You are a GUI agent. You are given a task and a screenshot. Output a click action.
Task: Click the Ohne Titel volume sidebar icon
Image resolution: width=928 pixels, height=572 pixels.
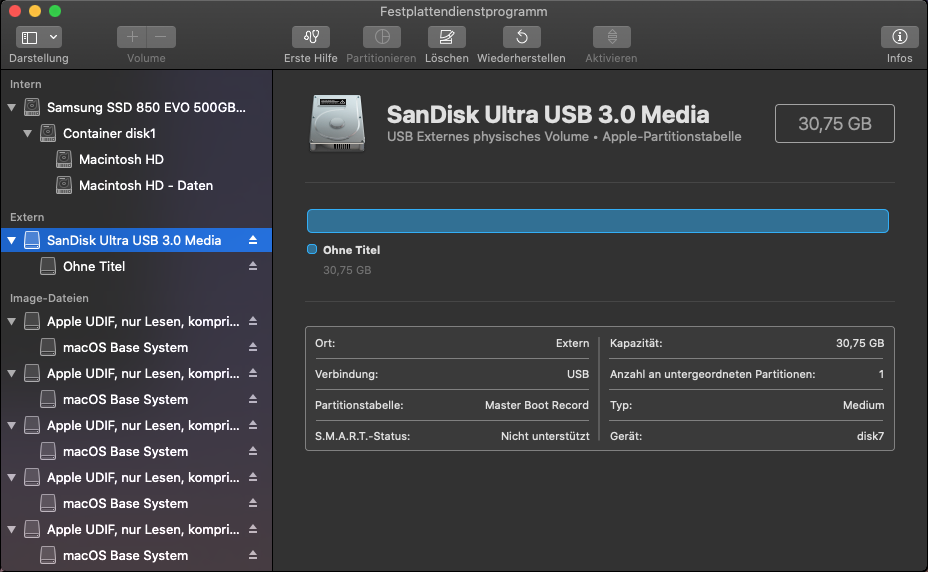[x=48, y=266]
